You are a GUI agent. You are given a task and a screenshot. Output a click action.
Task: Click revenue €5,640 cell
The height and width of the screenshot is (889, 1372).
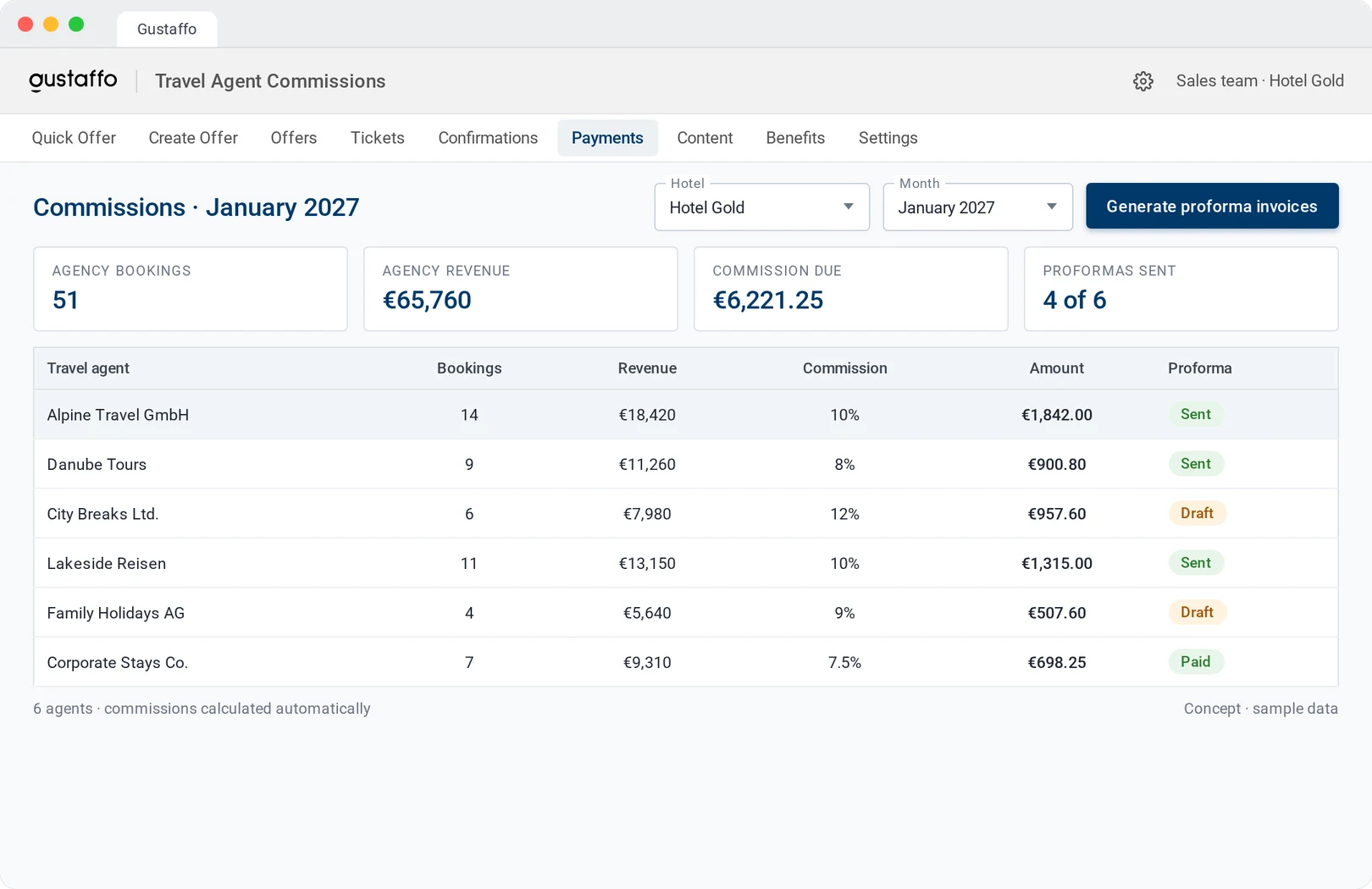point(647,613)
